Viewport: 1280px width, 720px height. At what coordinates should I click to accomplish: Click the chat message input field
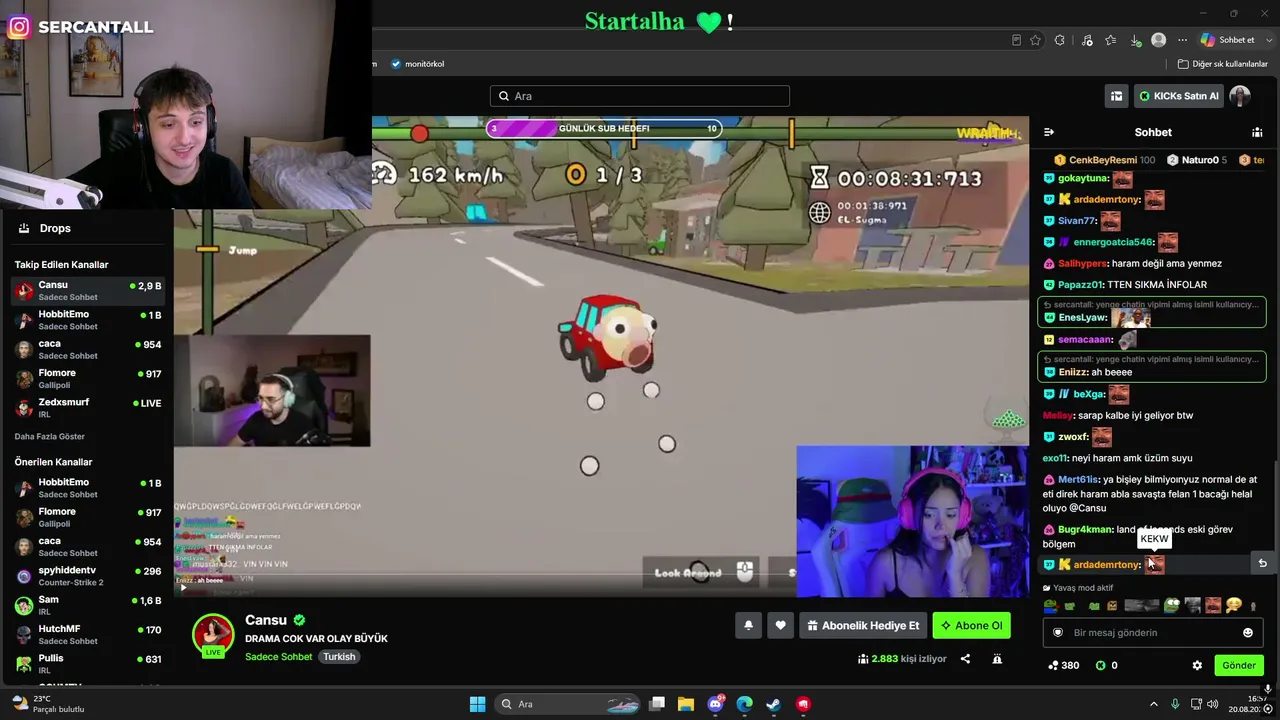click(1153, 632)
